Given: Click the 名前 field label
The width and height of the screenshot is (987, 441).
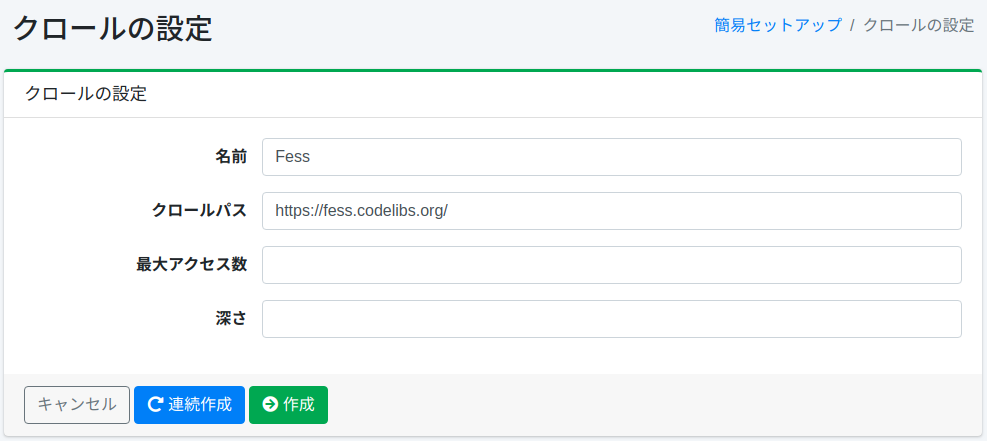Looking at the screenshot, I should [x=231, y=157].
